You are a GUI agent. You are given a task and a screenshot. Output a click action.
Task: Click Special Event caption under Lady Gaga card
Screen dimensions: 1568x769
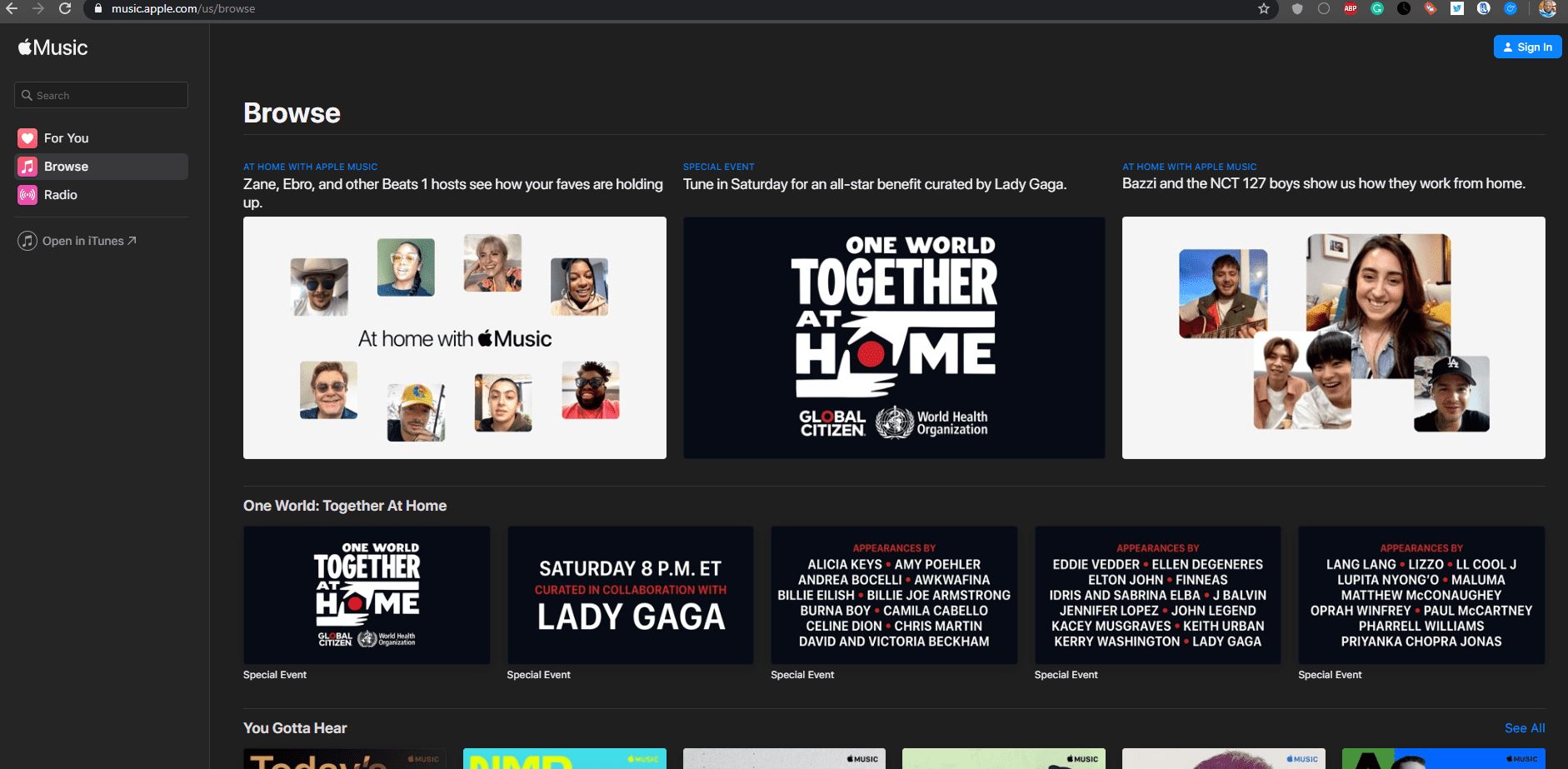click(x=538, y=675)
